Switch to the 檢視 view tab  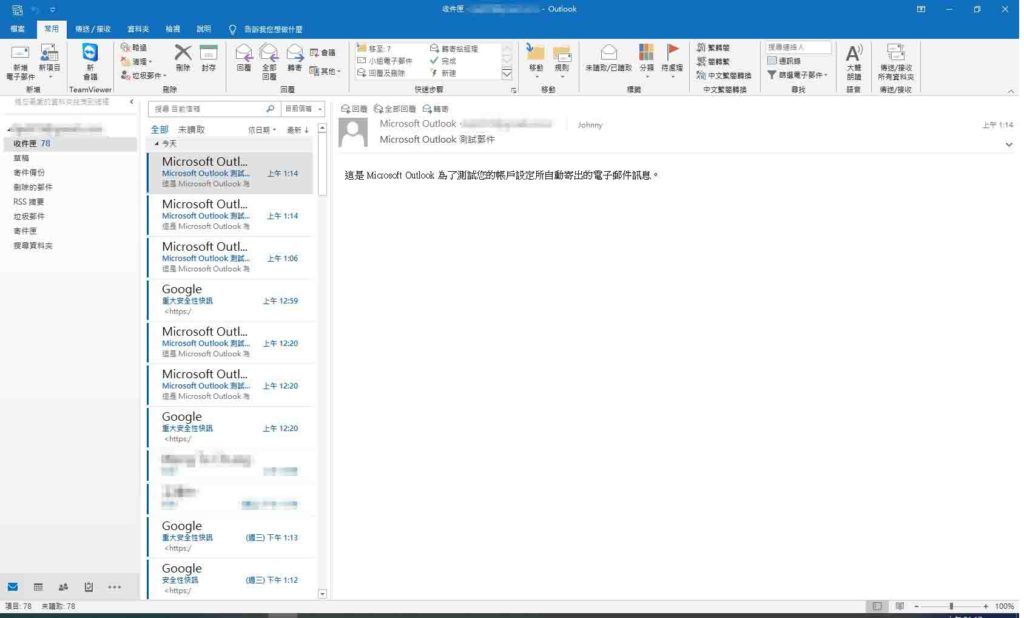(x=172, y=29)
